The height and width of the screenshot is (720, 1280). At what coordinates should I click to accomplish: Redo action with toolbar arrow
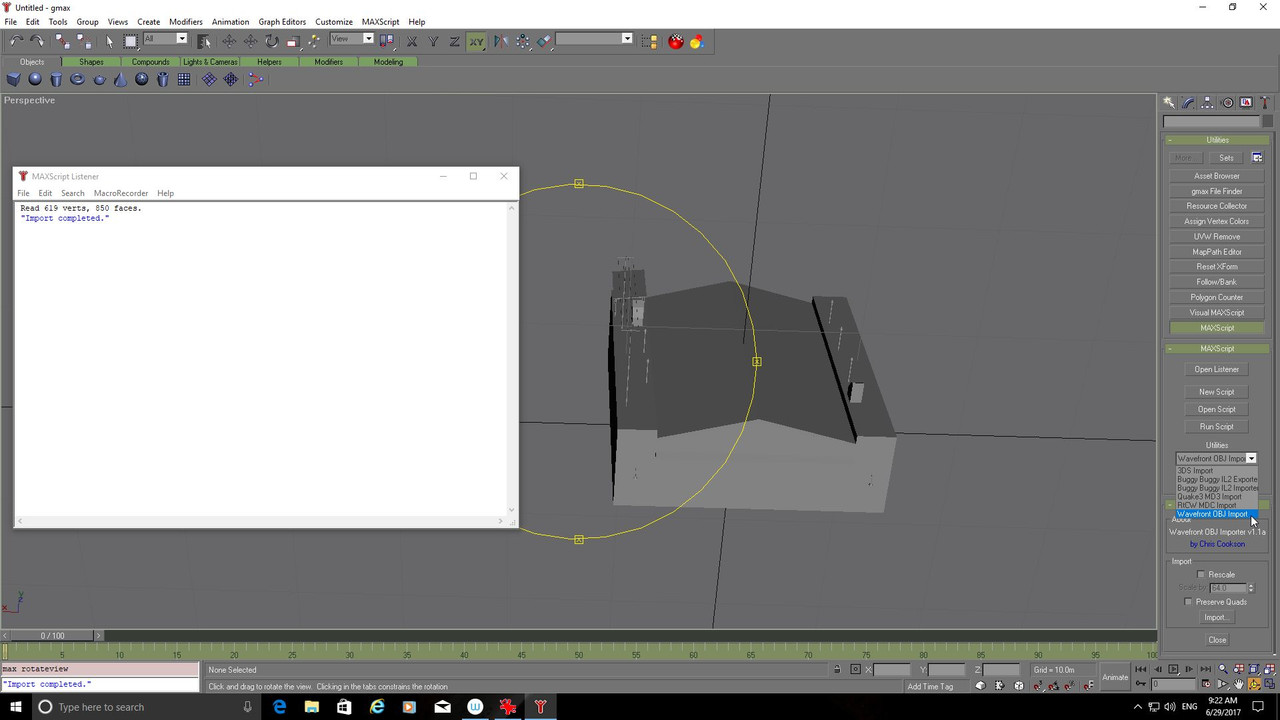[x=37, y=40]
